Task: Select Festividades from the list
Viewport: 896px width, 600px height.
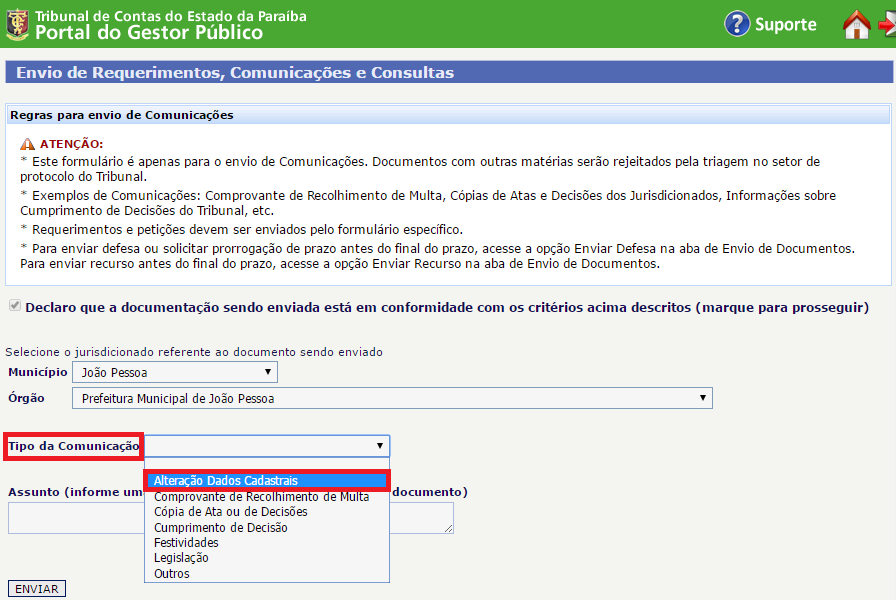Action: click(x=186, y=542)
